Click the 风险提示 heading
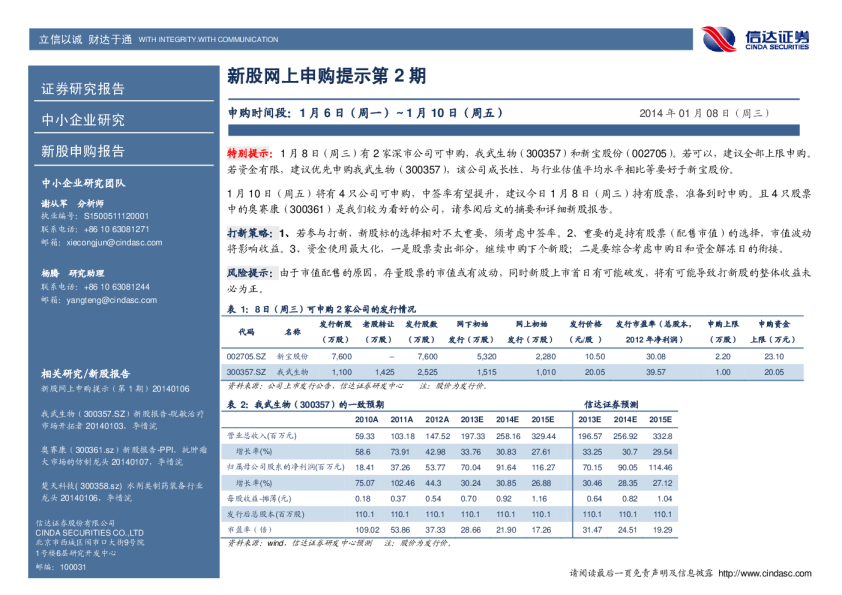842x595 pixels. tap(249, 271)
